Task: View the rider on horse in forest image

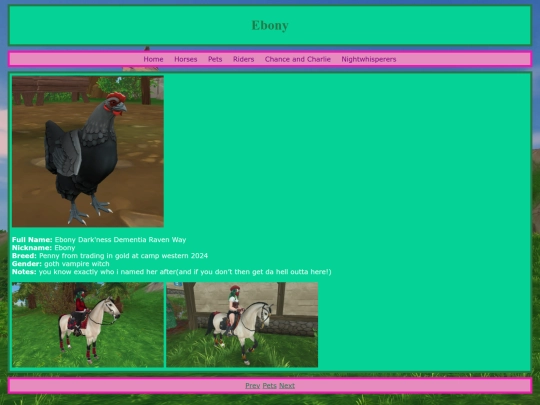Action: point(88,325)
